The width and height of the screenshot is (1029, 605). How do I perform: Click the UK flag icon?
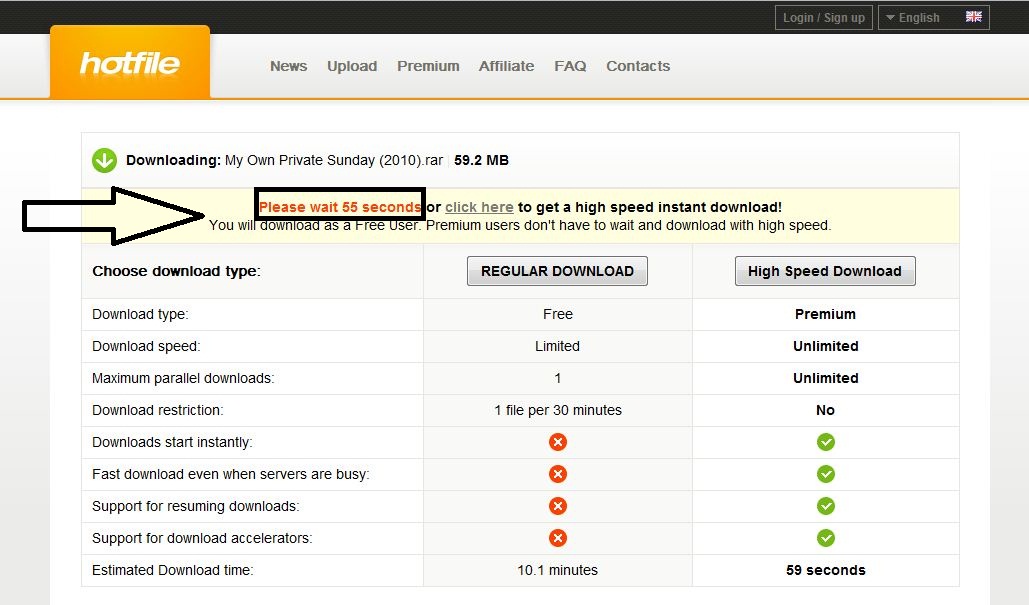click(x=973, y=17)
